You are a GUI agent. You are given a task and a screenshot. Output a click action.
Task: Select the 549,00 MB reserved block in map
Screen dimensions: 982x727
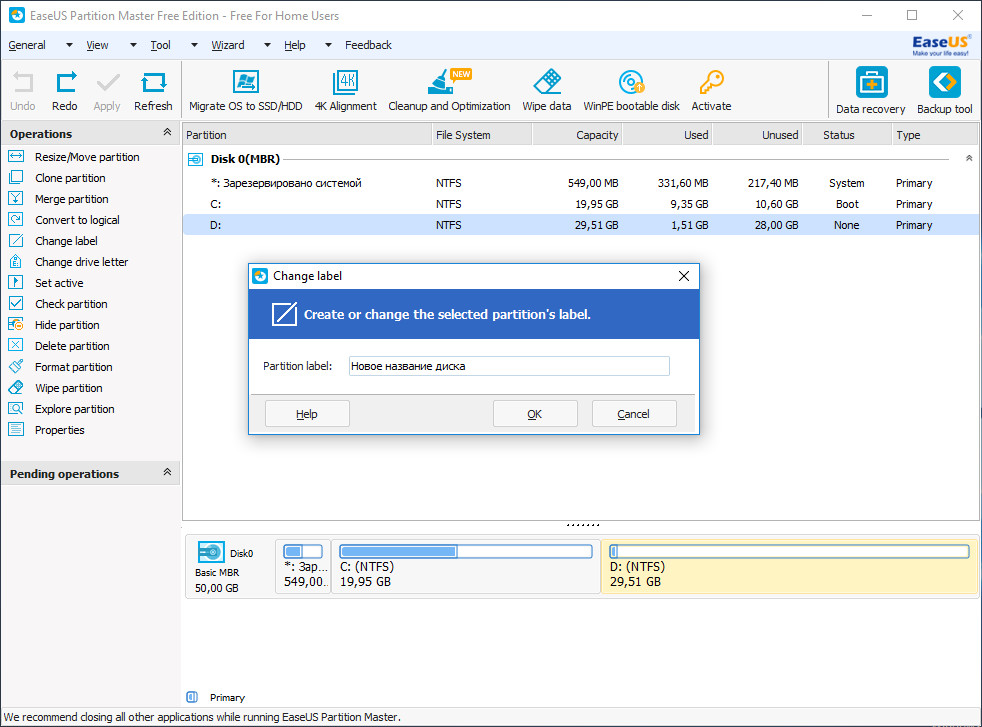303,567
